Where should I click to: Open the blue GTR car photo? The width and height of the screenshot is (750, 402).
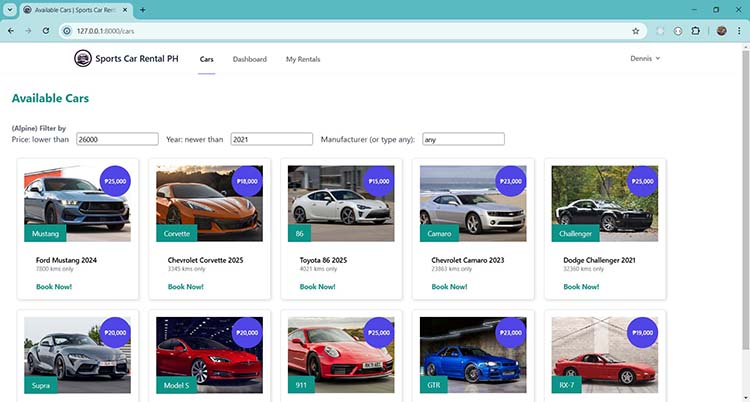[x=473, y=355]
